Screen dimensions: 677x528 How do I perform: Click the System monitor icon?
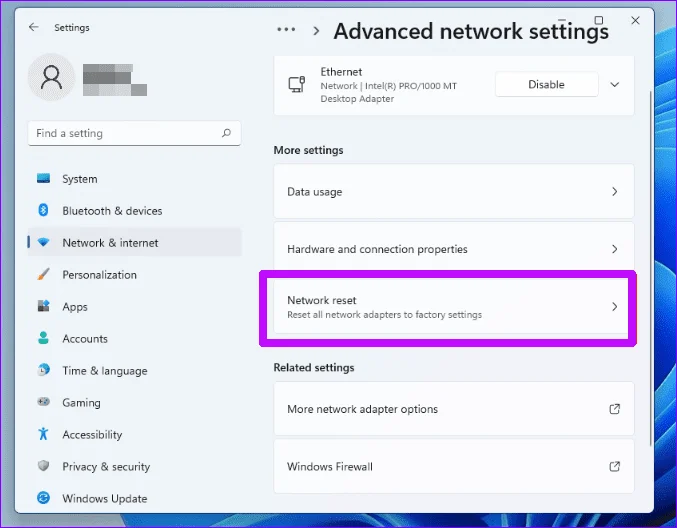43,178
